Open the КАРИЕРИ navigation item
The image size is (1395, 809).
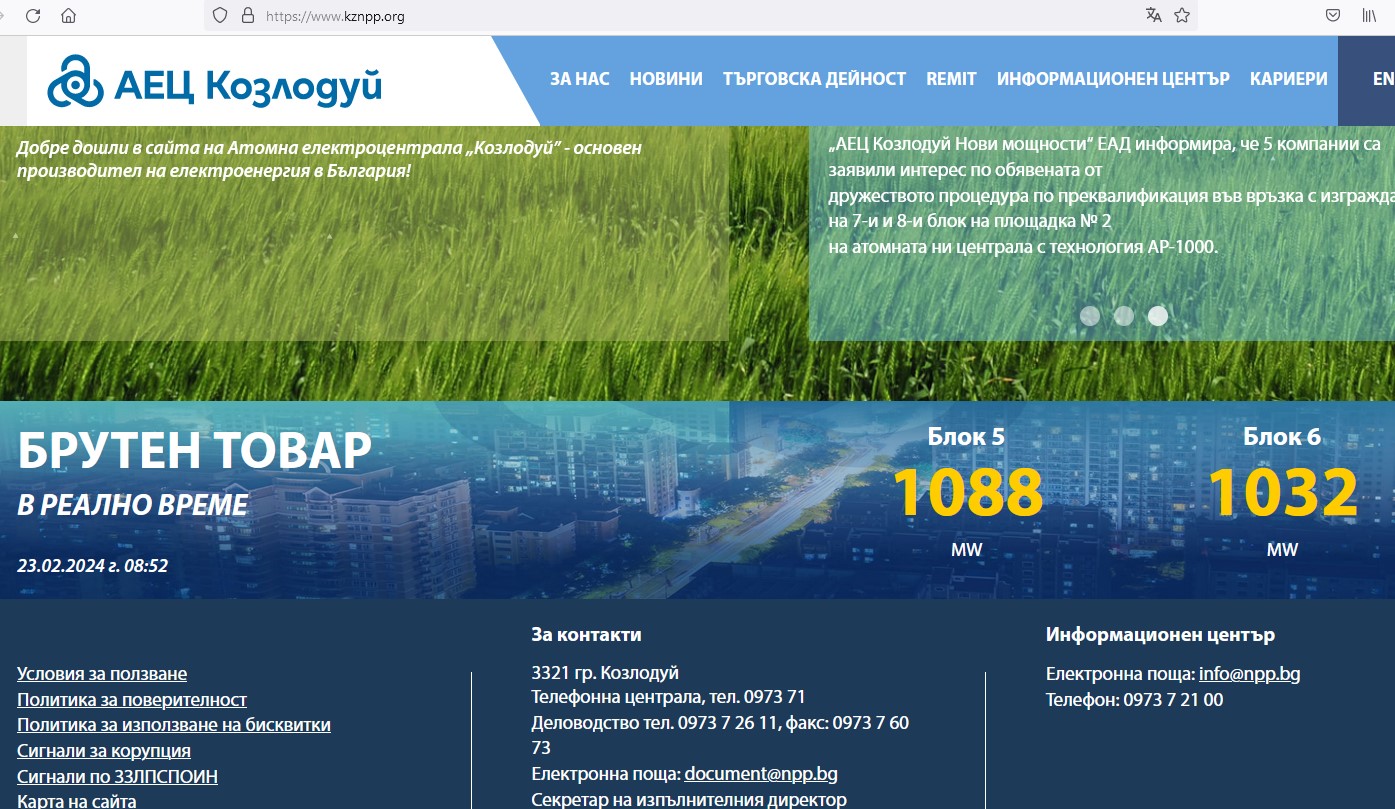point(1288,79)
